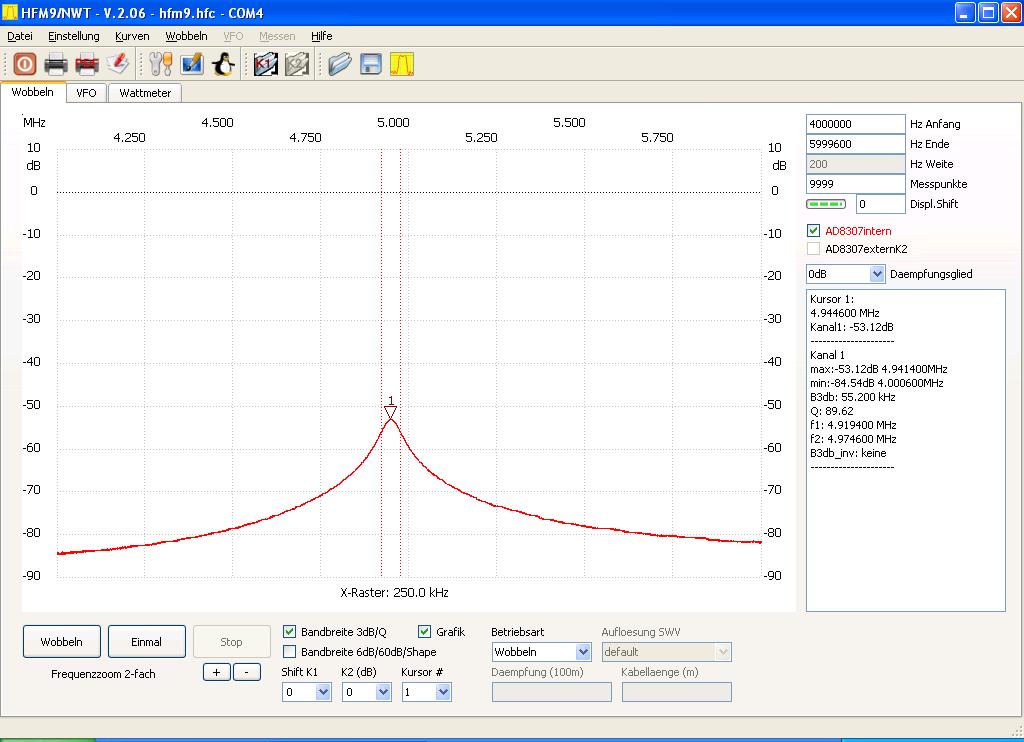The width and height of the screenshot is (1024, 742).
Task: Click the printer icon in toolbar
Action: [56, 64]
